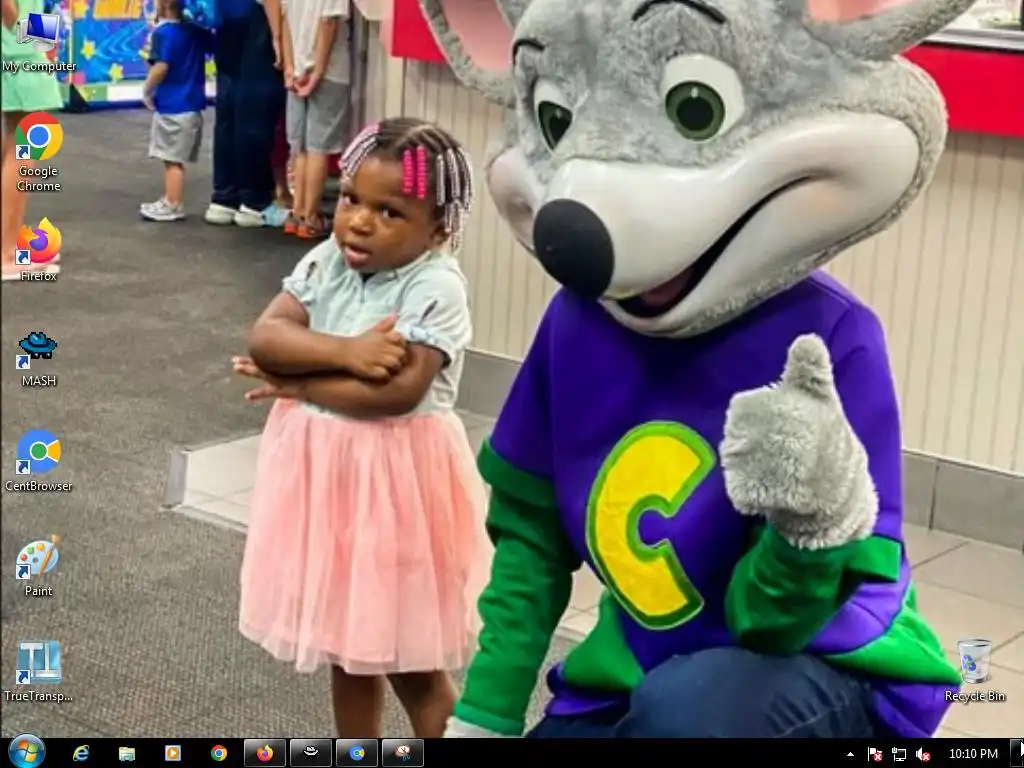Screen dimensions: 1024x768
Task: Open Firefox desktop shortcut
Action: (39, 250)
